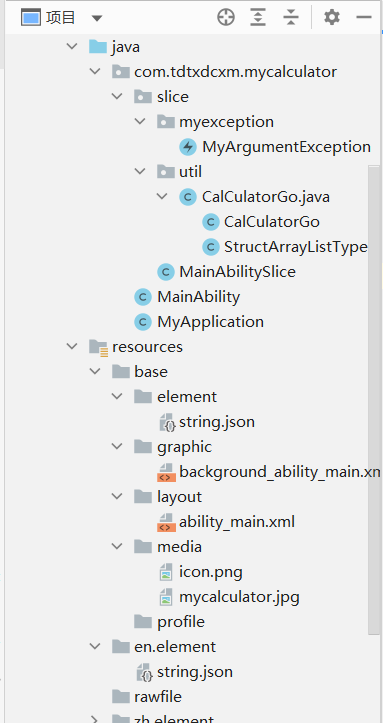
Task: Select the resources folder label
Action: pos(147,347)
